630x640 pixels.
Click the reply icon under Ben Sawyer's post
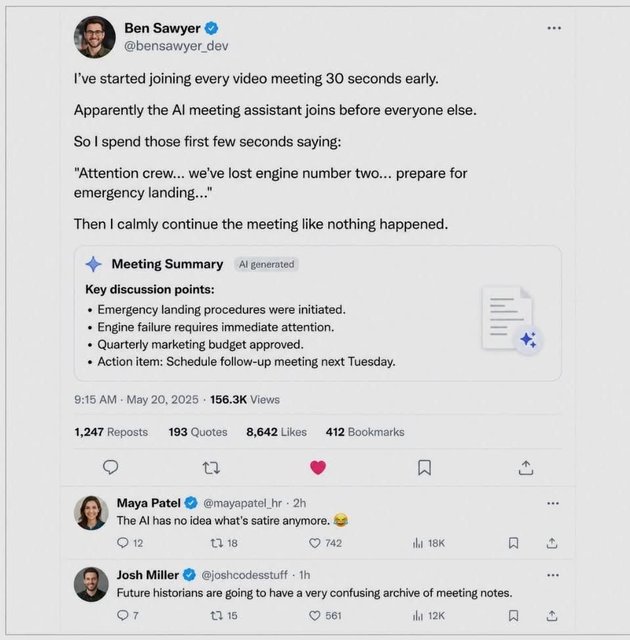point(111,467)
